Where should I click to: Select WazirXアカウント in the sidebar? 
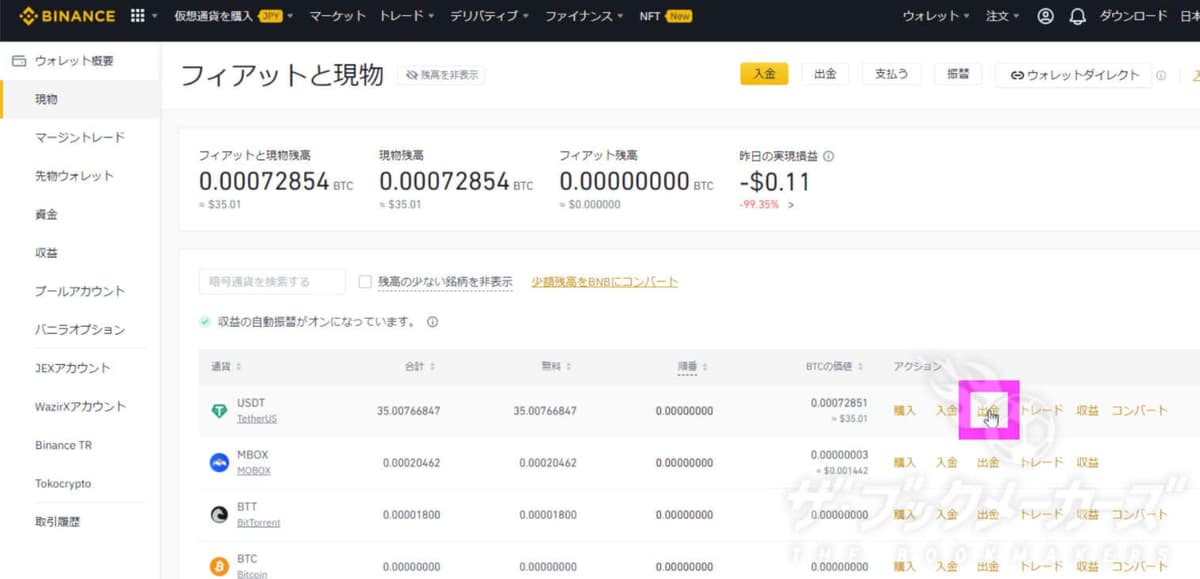(80, 406)
